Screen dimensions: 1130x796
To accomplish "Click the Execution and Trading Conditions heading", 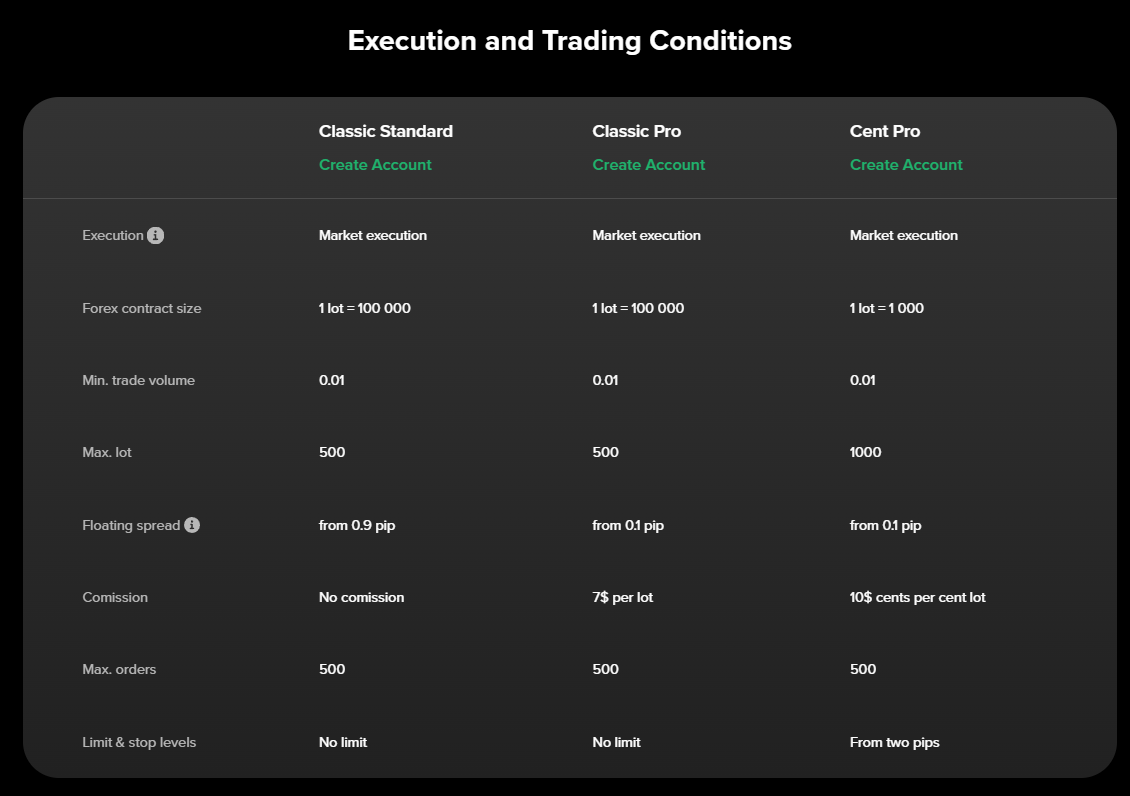I will click(569, 41).
